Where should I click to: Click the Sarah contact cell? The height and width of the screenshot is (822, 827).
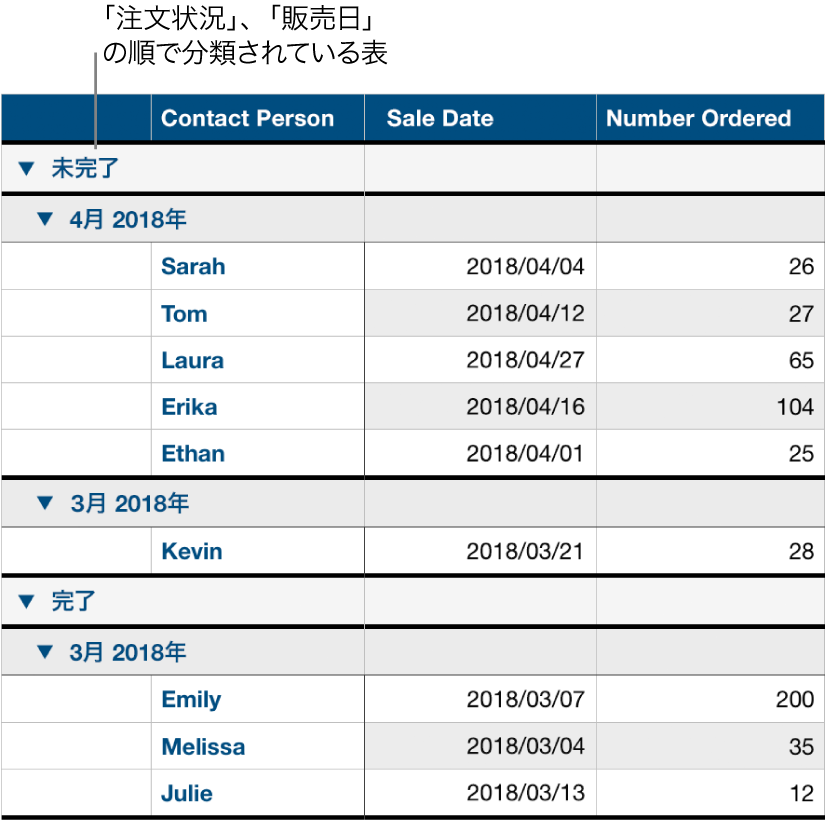coord(193,266)
